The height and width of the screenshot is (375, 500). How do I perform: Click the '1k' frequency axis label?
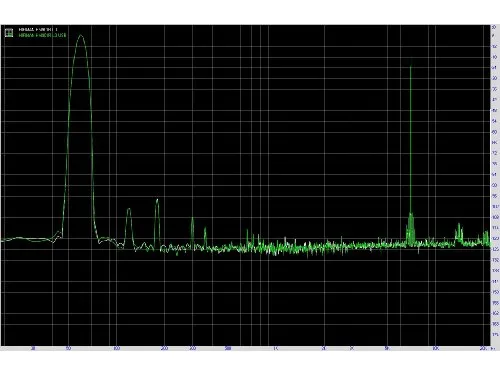[x=276, y=349]
